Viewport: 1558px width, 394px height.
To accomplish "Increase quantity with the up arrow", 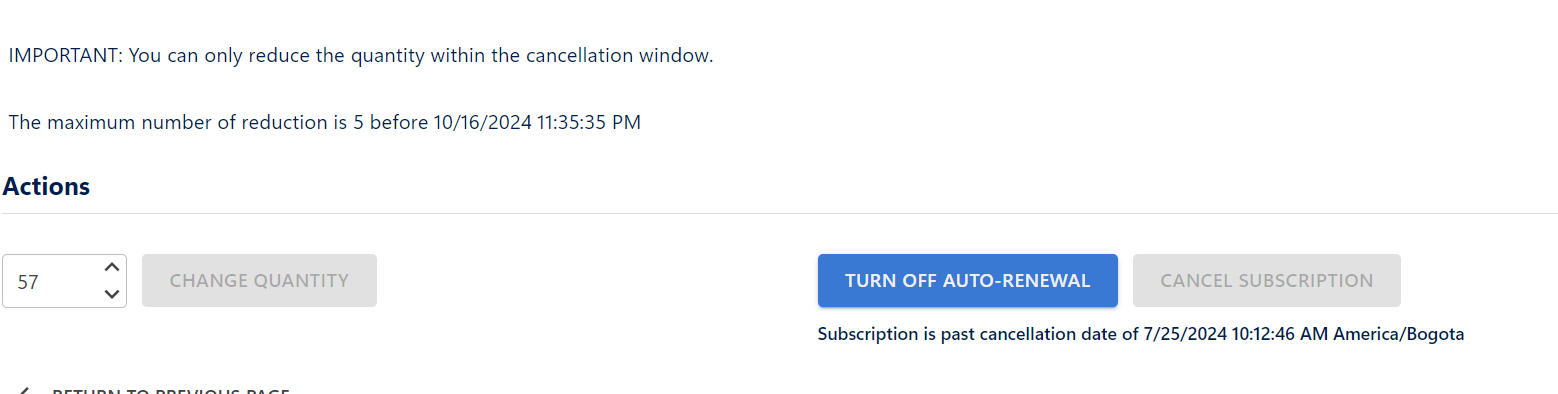I will click(112, 267).
